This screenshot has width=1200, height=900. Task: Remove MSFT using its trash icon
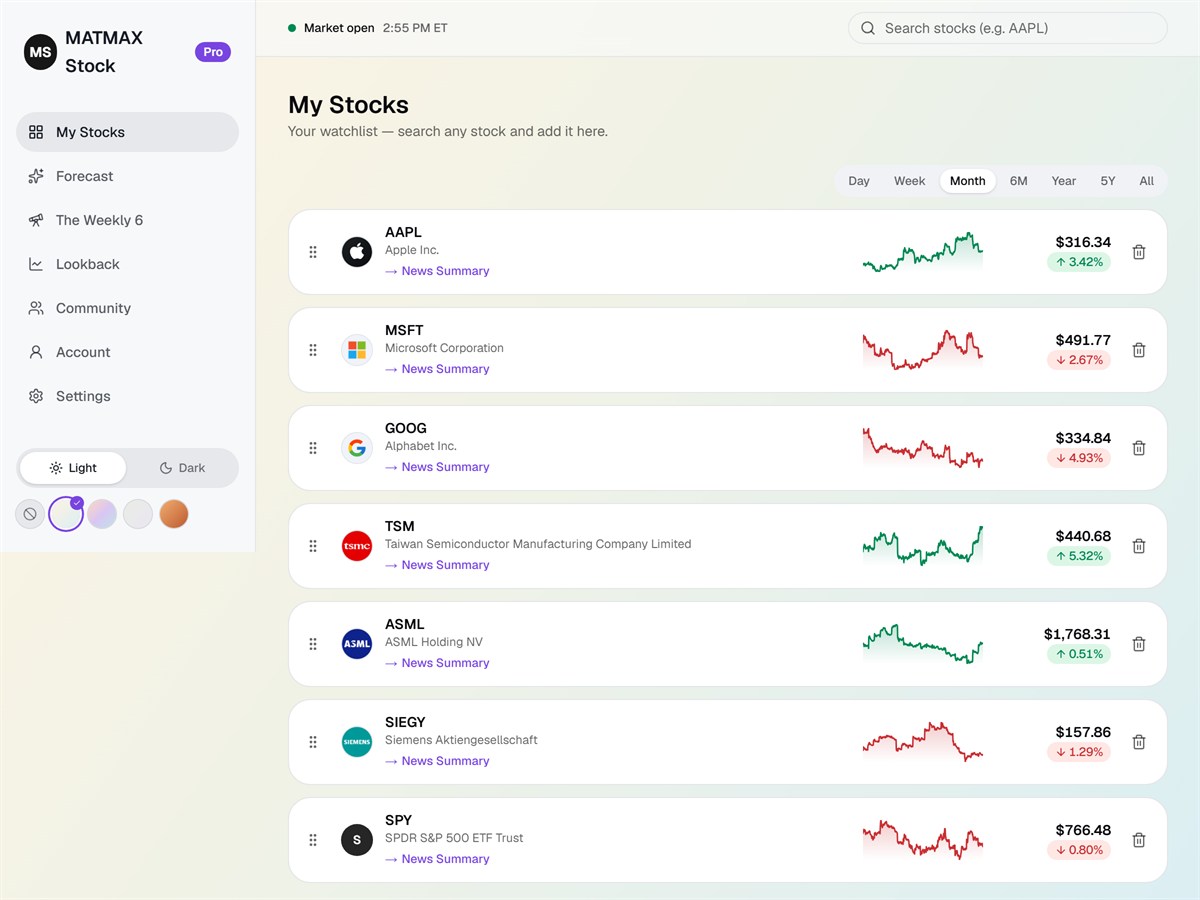point(1138,350)
